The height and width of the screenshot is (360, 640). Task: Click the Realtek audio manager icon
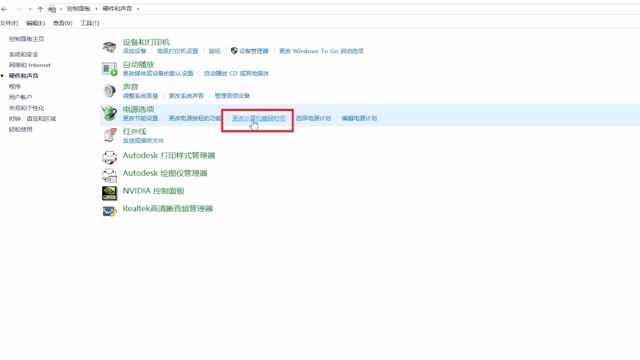point(109,211)
